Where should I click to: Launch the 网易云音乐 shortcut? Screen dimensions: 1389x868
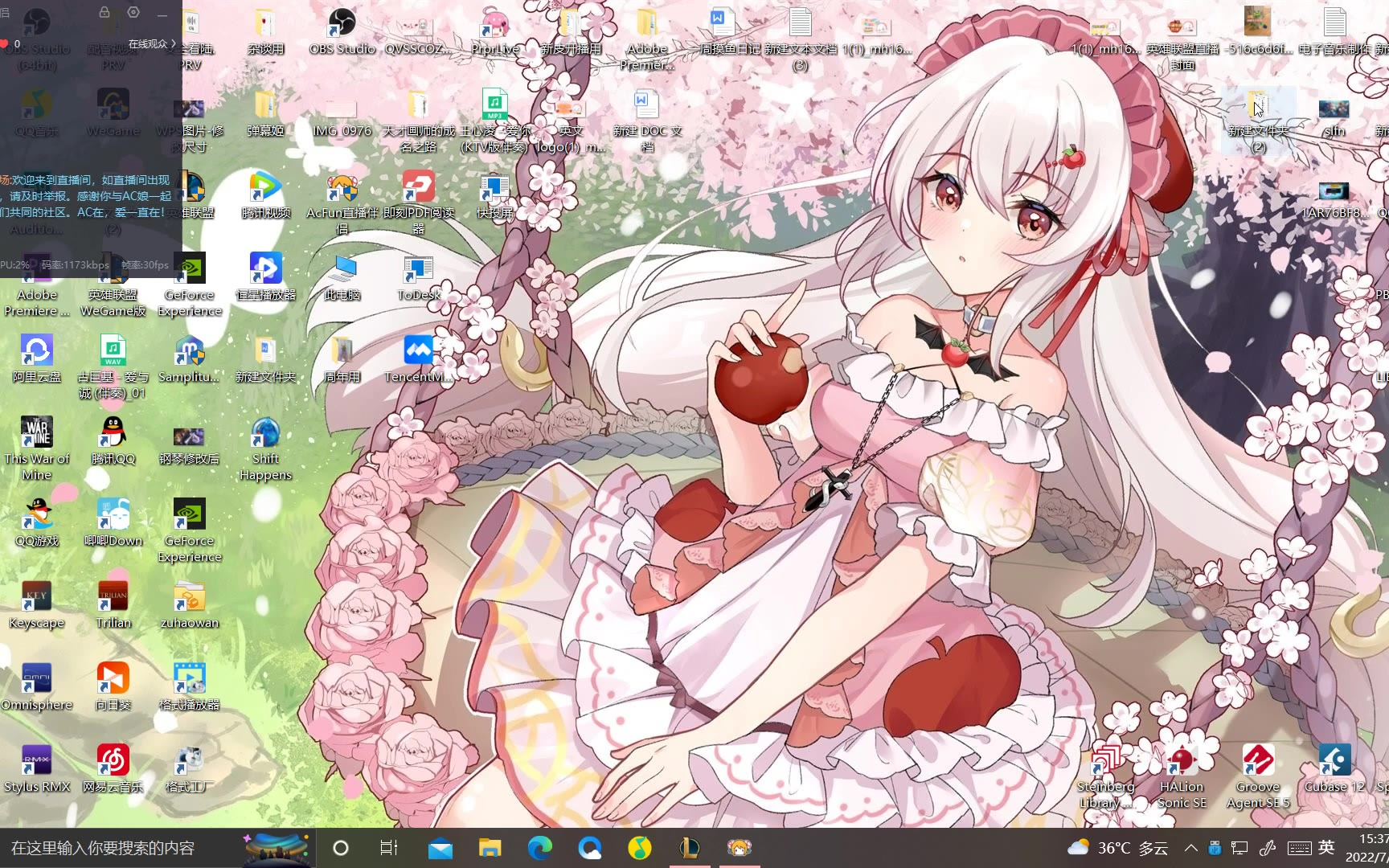[113, 770]
